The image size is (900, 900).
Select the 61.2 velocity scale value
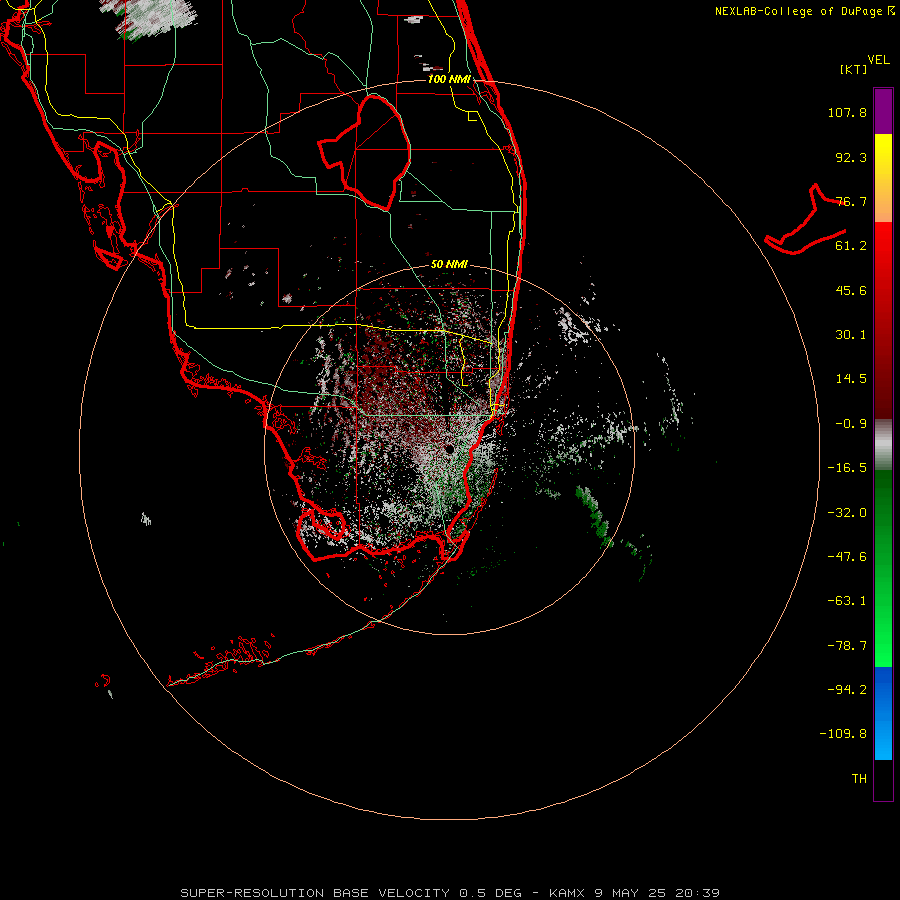[851, 246]
